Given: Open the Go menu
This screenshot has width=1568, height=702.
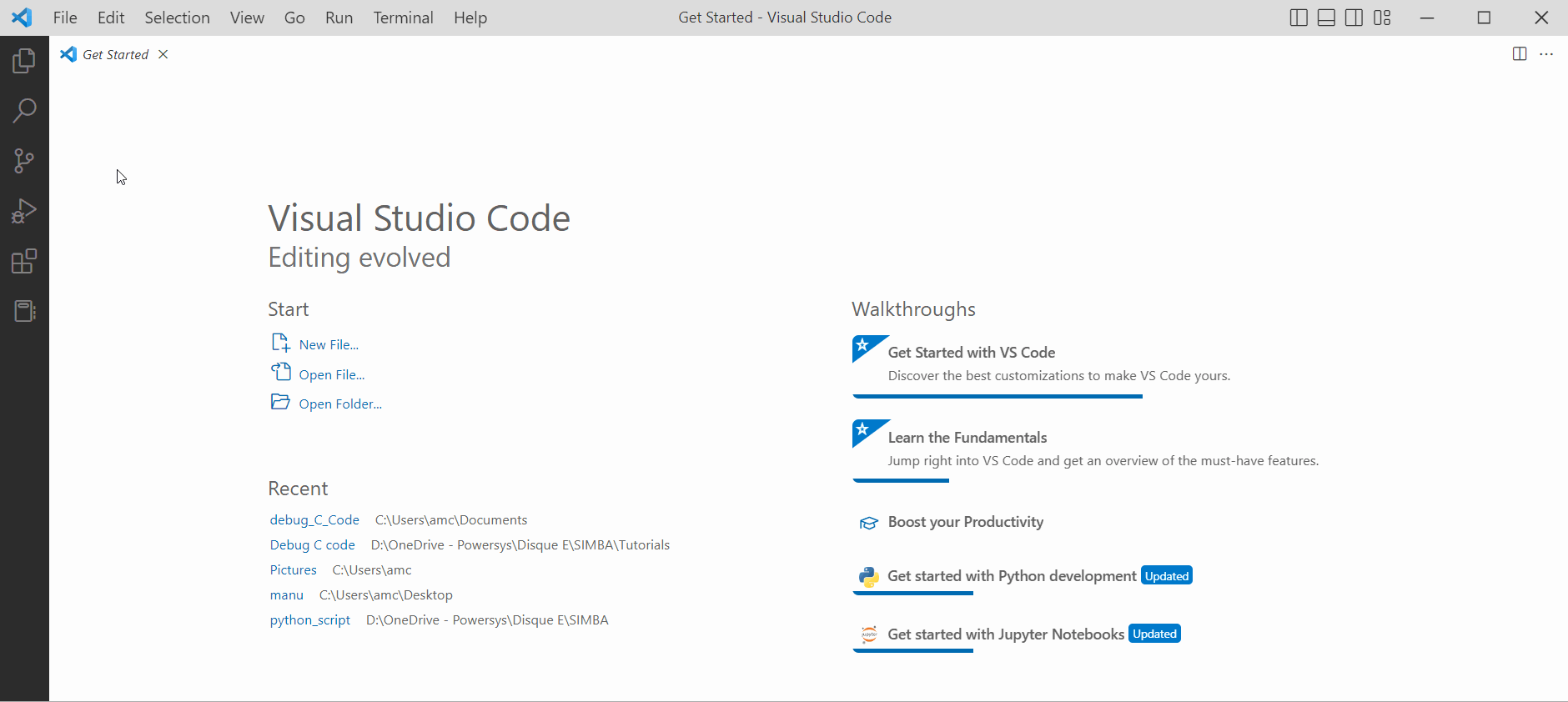Looking at the screenshot, I should [294, 18].
